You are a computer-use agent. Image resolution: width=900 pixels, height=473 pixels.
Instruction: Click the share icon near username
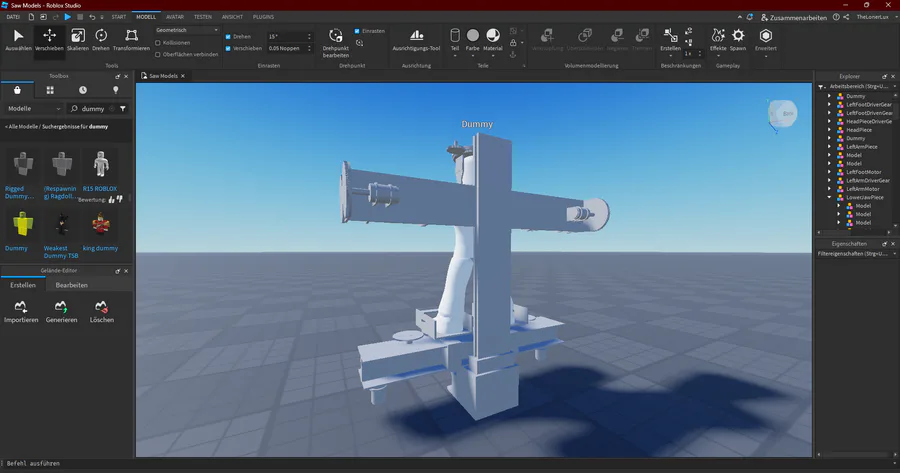pos(846,17)
